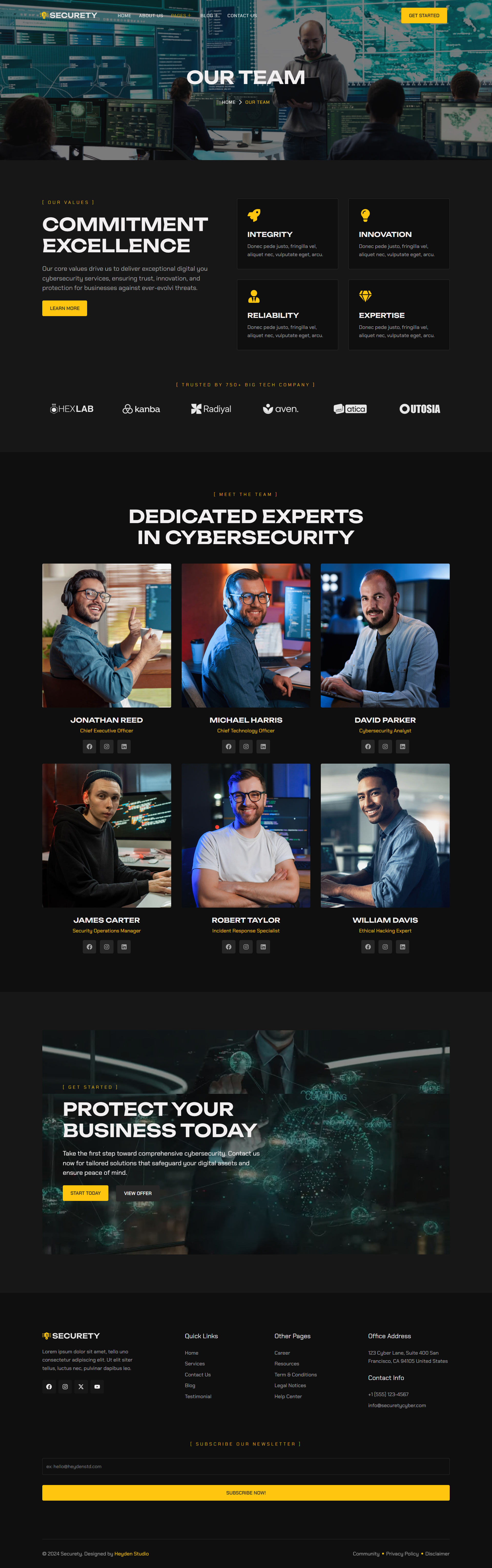Click Robert Taylor's Facebook icon

tap(229, 947)
